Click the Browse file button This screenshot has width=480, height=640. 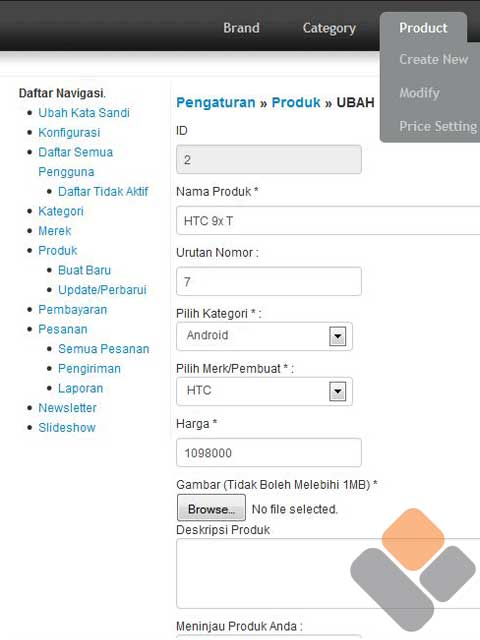pyautogui.click(x=211, y=508)
